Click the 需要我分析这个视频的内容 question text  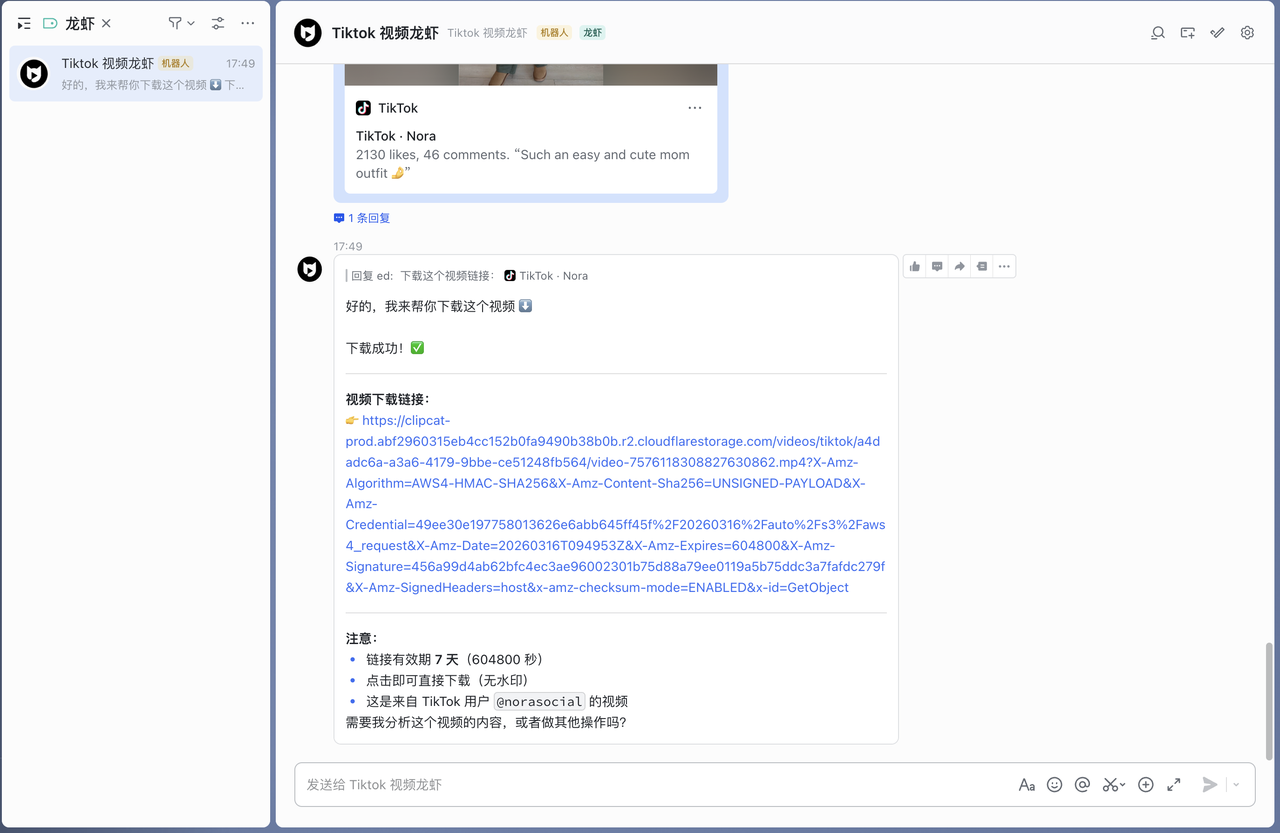pyautogui.click(x=486, y=722)
